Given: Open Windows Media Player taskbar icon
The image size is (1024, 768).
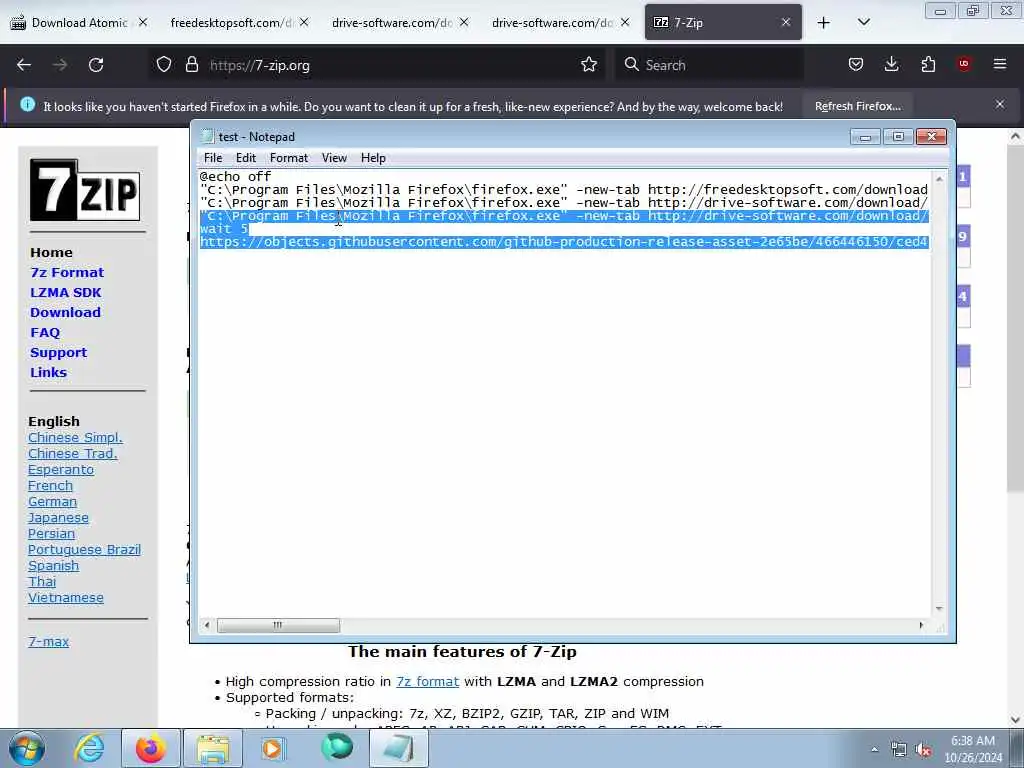Looking at the screenshot, I should point(272,748).
